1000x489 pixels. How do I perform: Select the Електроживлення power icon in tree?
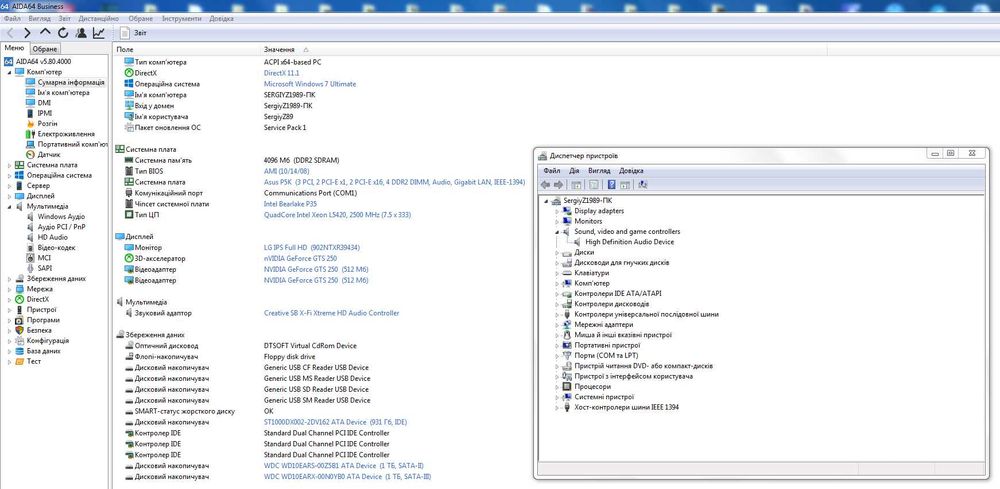(31, 134)
